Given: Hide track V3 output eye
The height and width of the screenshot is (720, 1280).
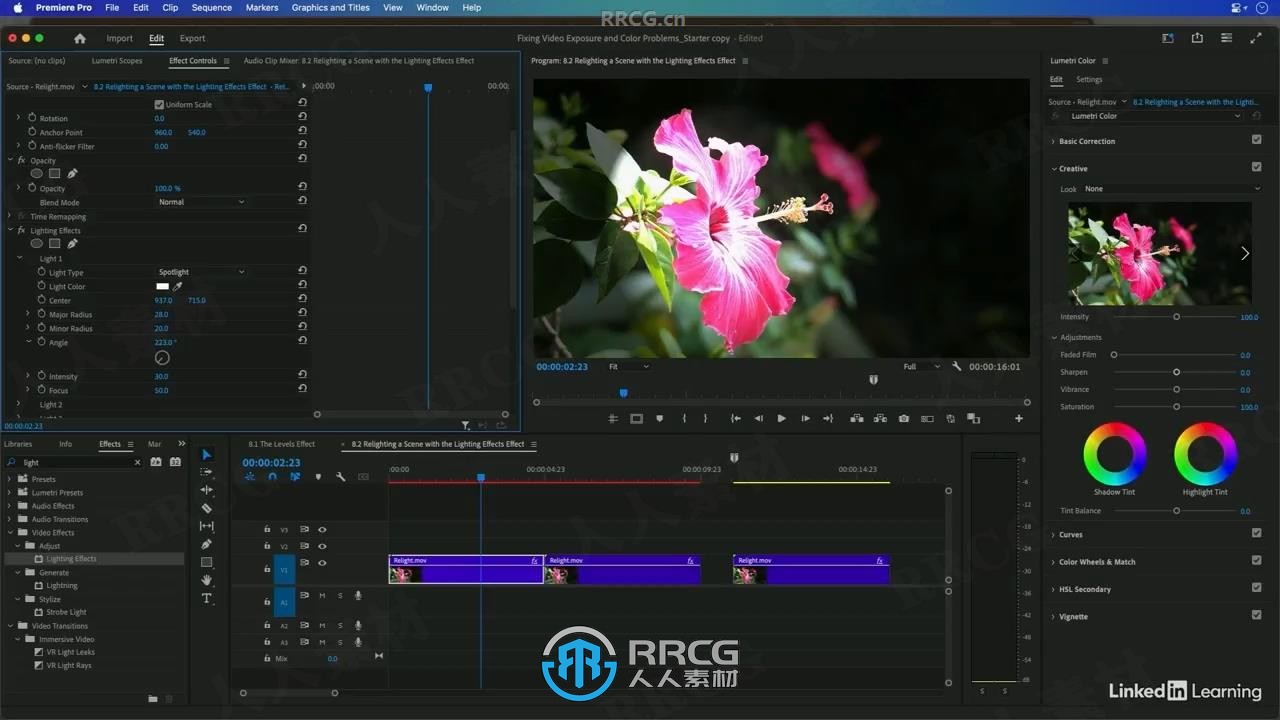Looking at the screenshot, I should click(x=322, y=529).
